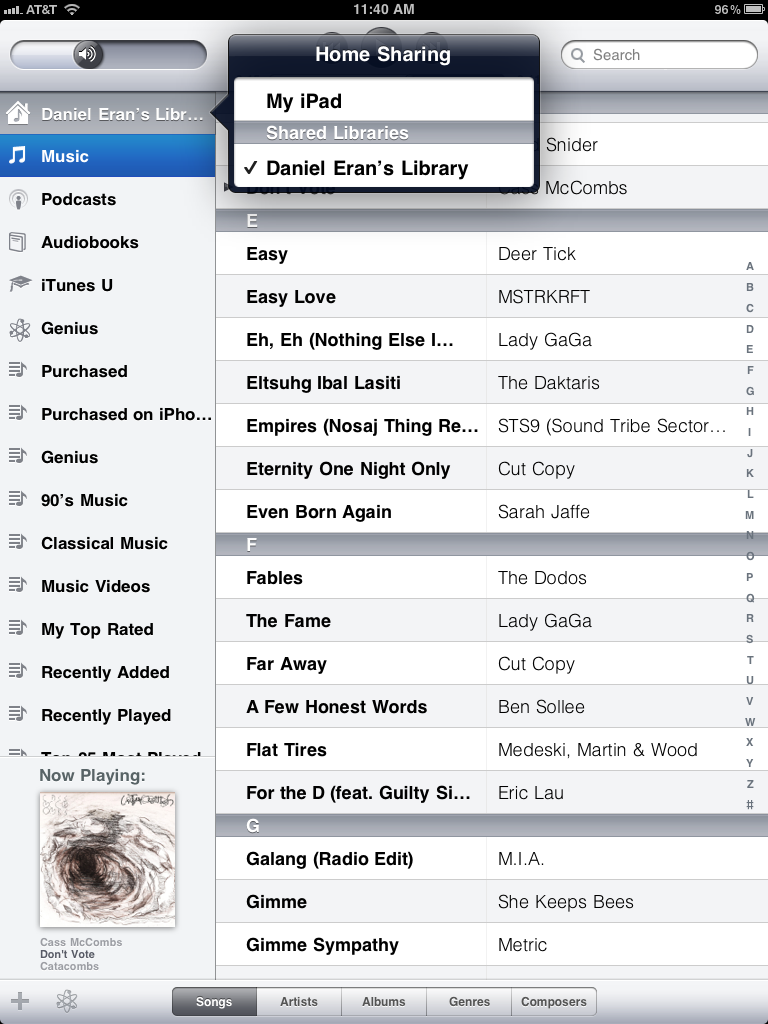Click artist She Keeps Bees

click(566, 901)
